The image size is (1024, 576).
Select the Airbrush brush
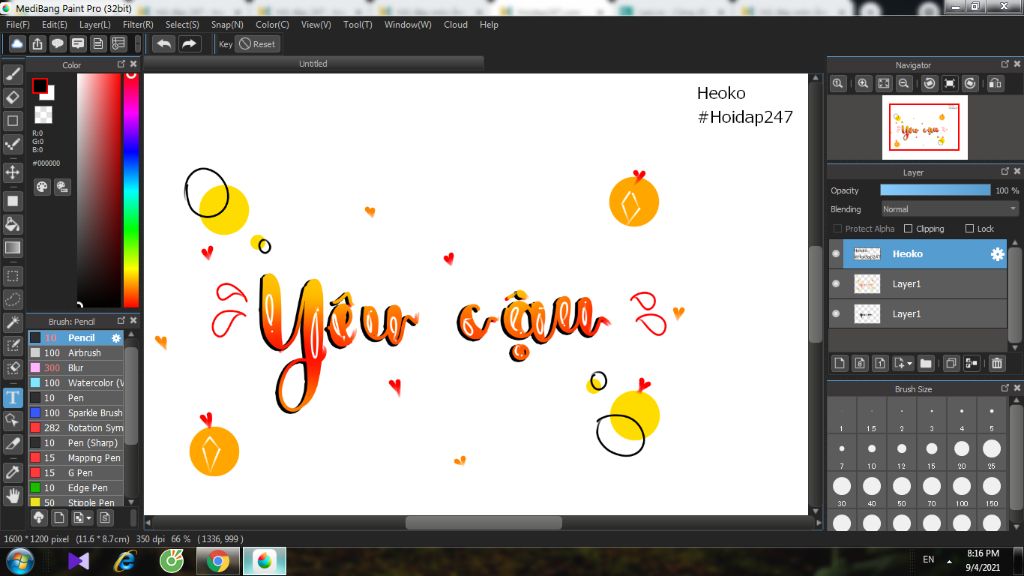pyautogui.click(x=76, y=353)
